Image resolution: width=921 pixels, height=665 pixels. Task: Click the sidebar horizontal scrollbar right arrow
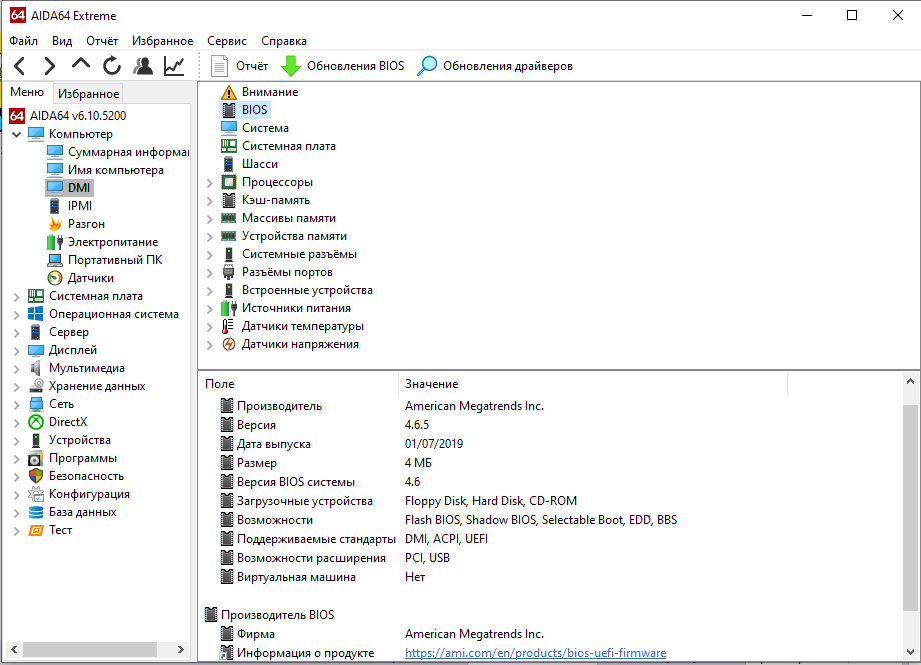pyautogui.click(x=181, y=650)
